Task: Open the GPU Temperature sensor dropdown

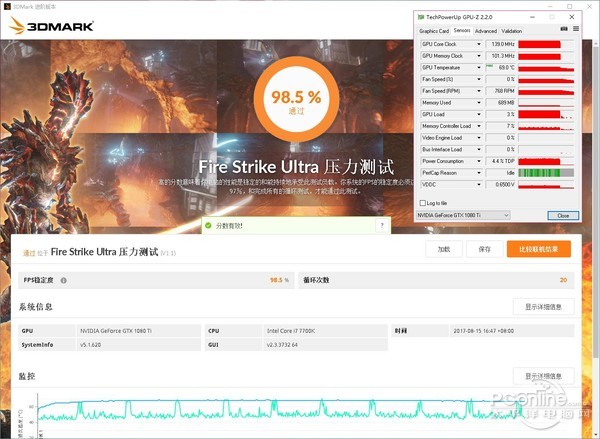Action: pos(478,68)
